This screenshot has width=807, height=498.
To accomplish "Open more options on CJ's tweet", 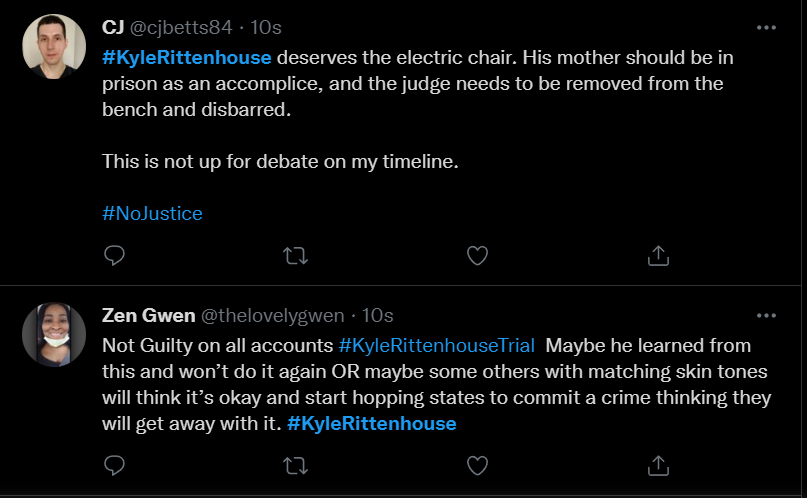I will tap(766, 28).
